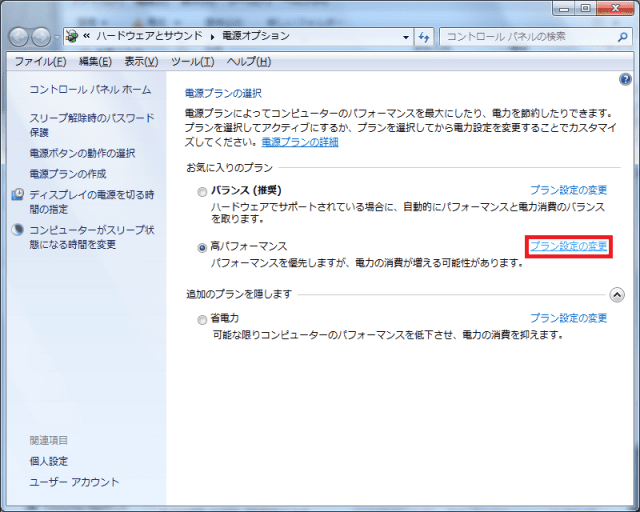This screenshot has height=512, width=640.
Task: Click the back navigation arrow button
Action: (19, 37)
